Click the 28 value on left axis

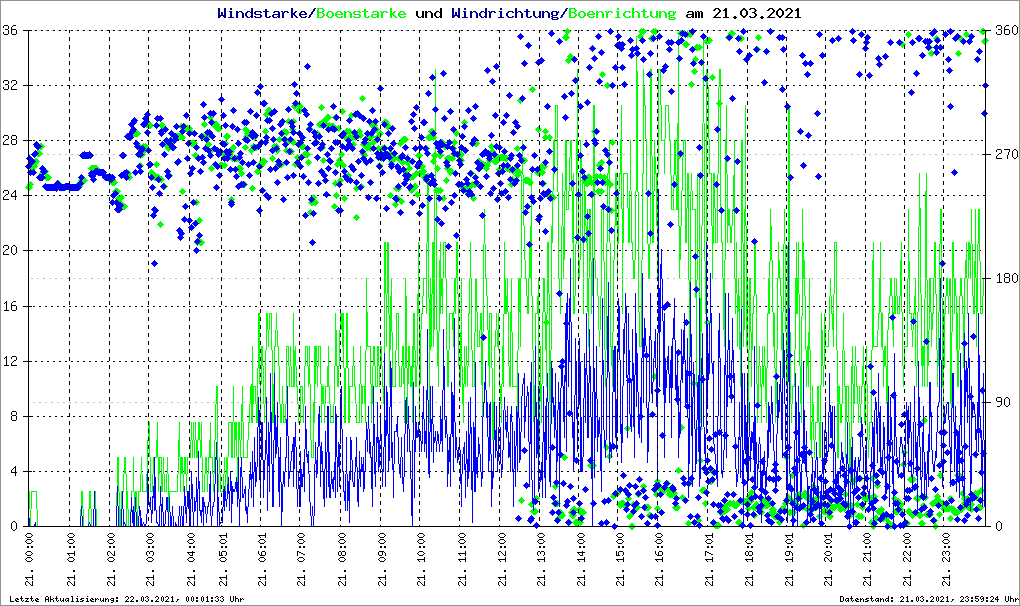point(11,141)
